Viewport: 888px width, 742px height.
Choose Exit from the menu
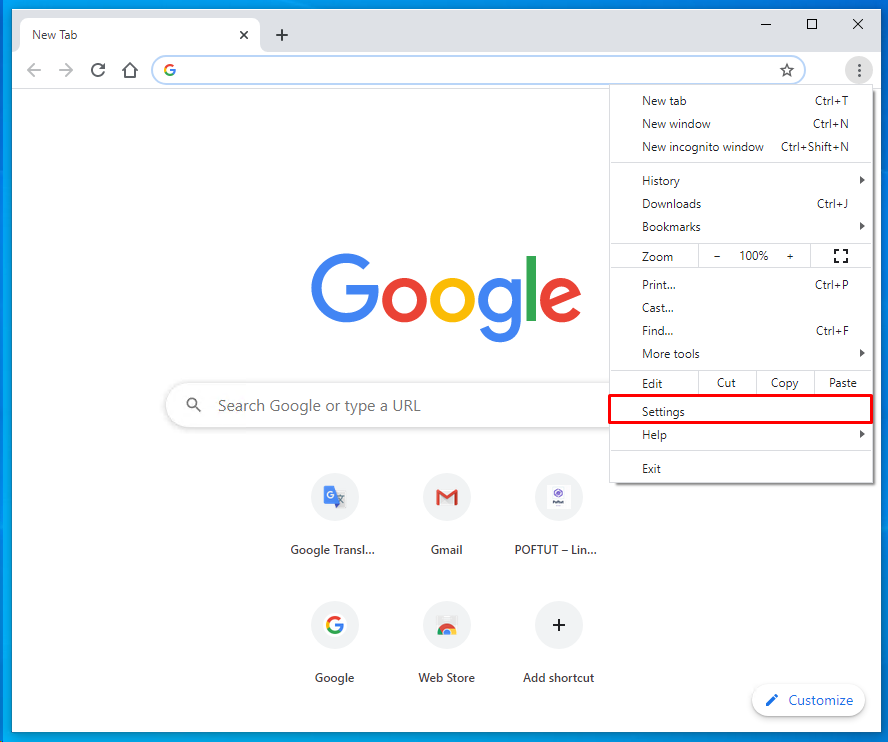(x=741, y=468)
